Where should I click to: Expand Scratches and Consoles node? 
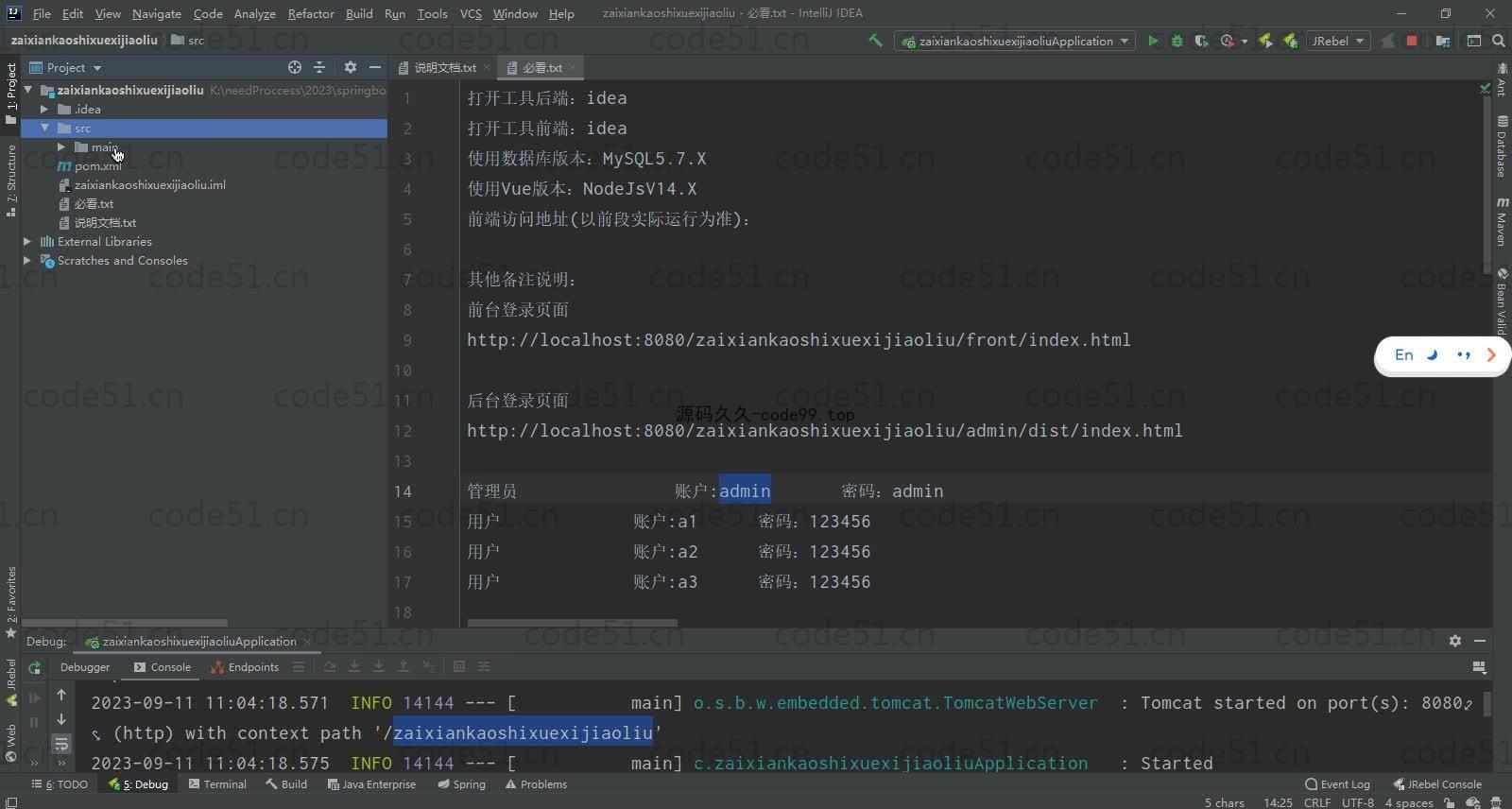pos(27,260)
